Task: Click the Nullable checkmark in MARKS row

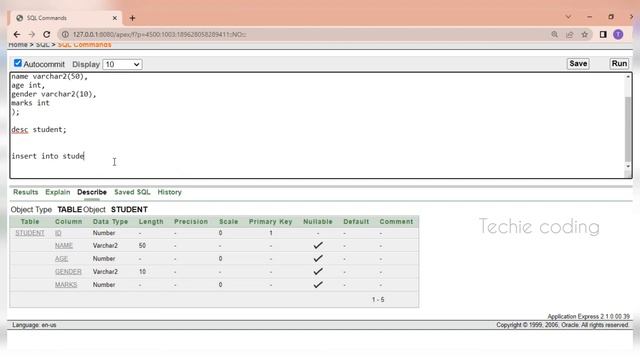Action: (x=318, y=284)
